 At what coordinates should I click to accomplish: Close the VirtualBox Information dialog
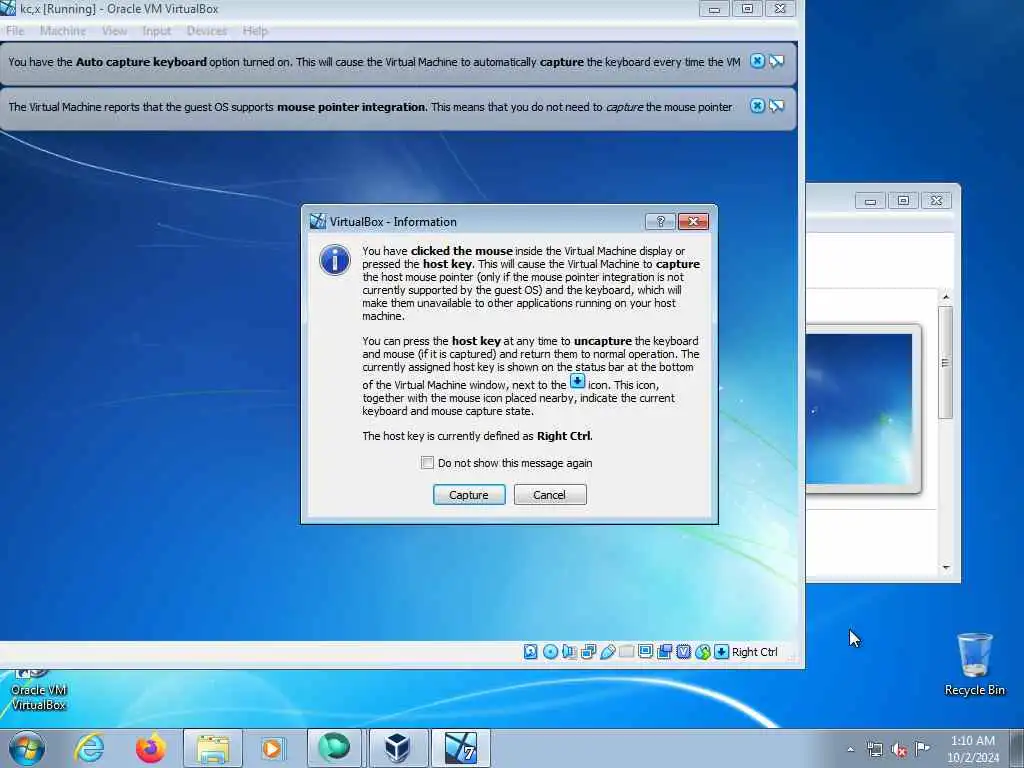point(693,221)
